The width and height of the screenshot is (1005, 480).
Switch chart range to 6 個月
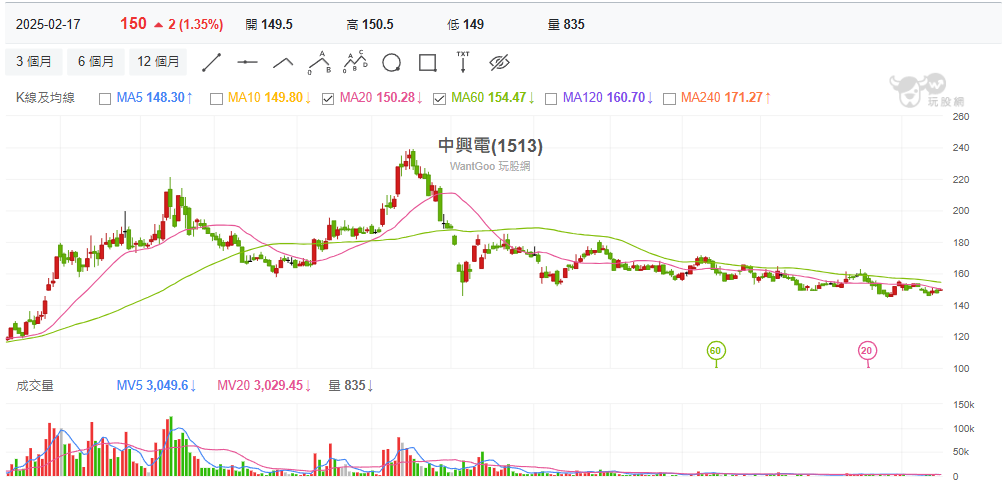click(x=96, y=62)
